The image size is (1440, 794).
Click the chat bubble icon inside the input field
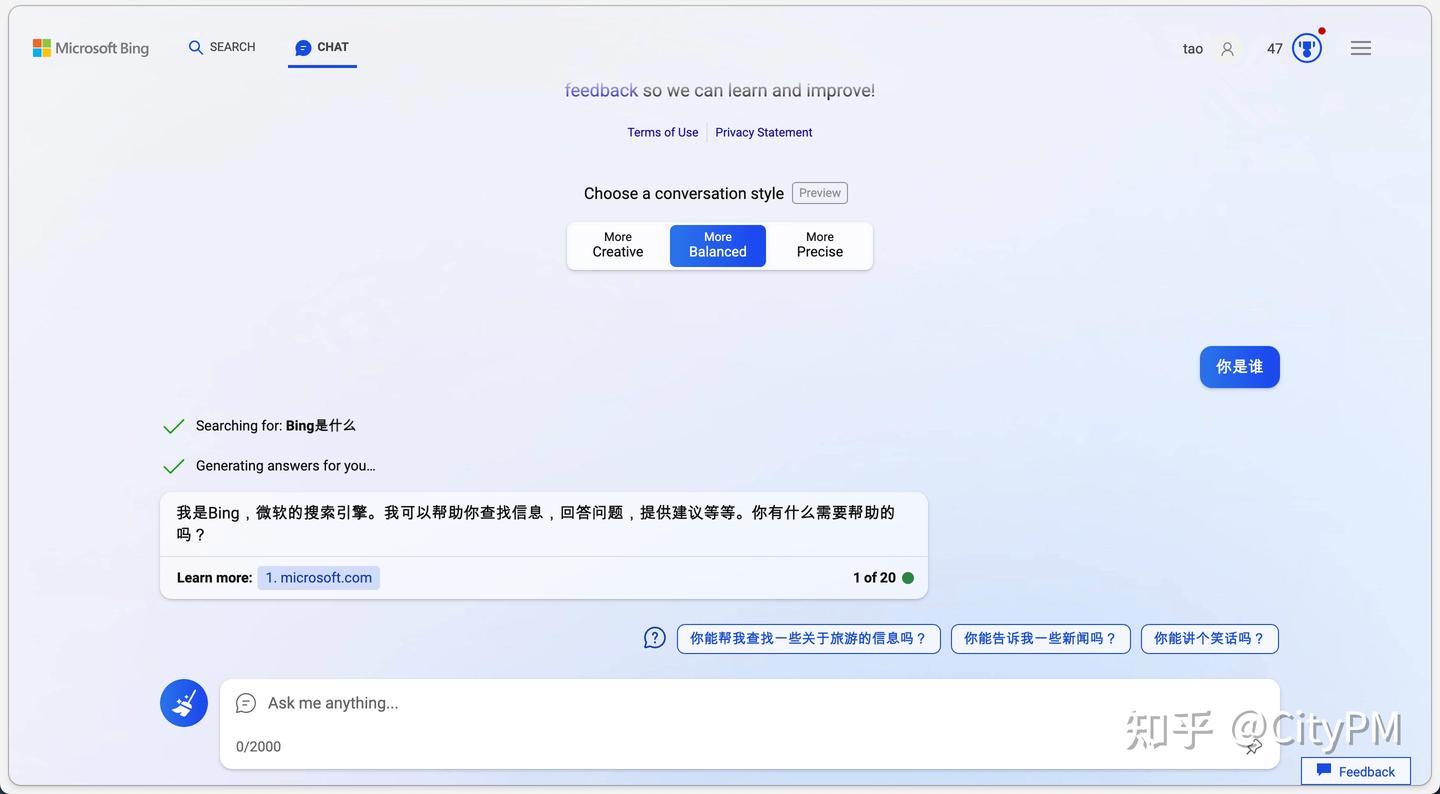[245, 703]
